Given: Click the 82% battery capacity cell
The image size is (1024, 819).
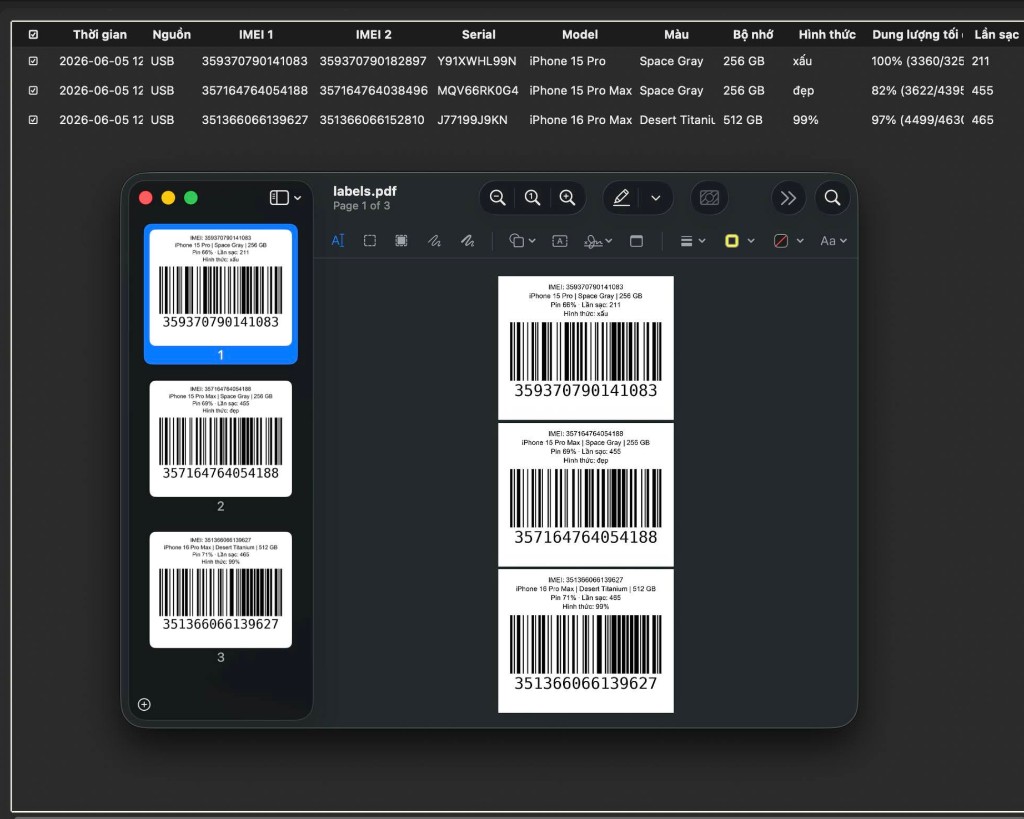Looking at the screenshot, I should coord(917,90).
